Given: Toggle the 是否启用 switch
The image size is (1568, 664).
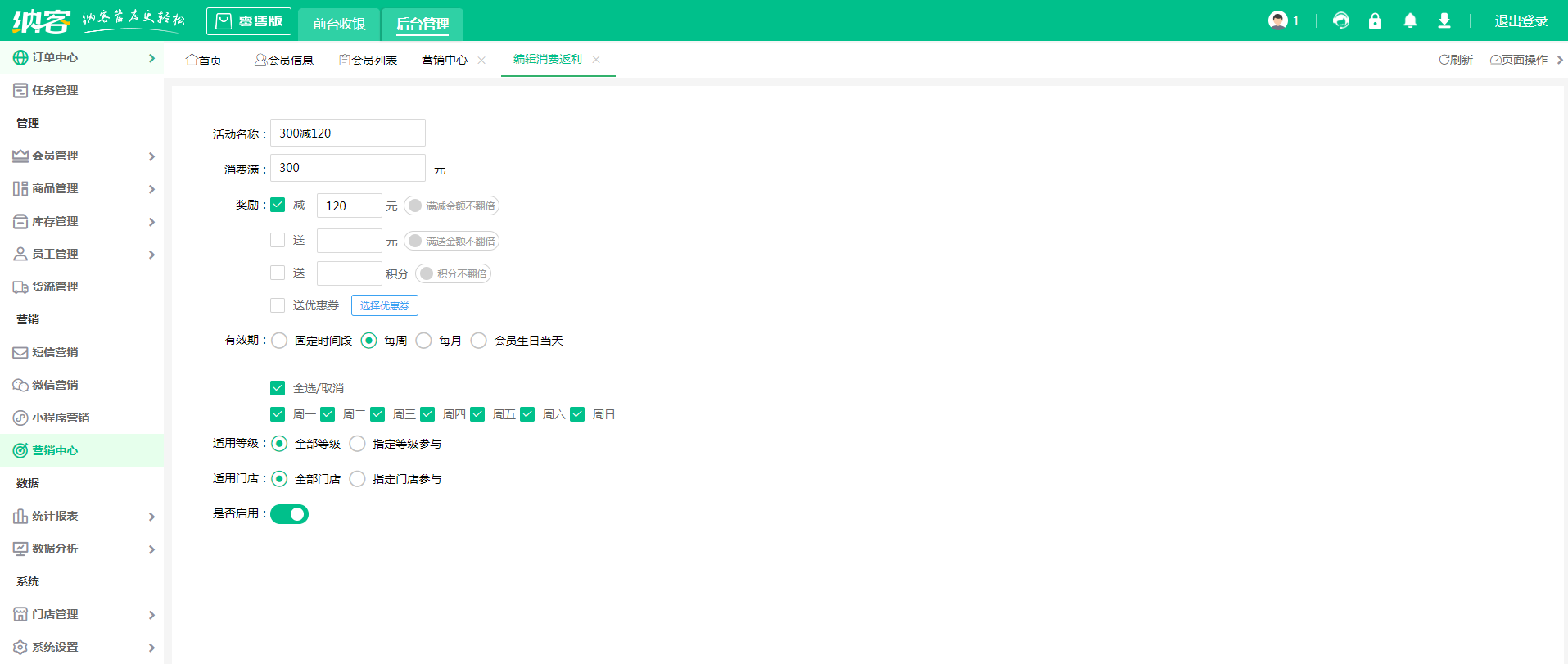Looking at the screenshot, I should tap(289, 514).
